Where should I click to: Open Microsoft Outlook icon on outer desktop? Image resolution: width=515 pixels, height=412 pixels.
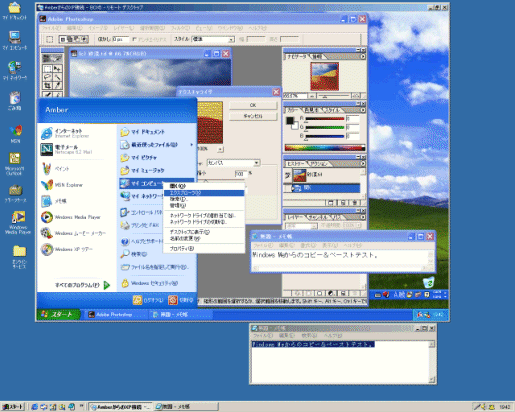coord(14,164)
